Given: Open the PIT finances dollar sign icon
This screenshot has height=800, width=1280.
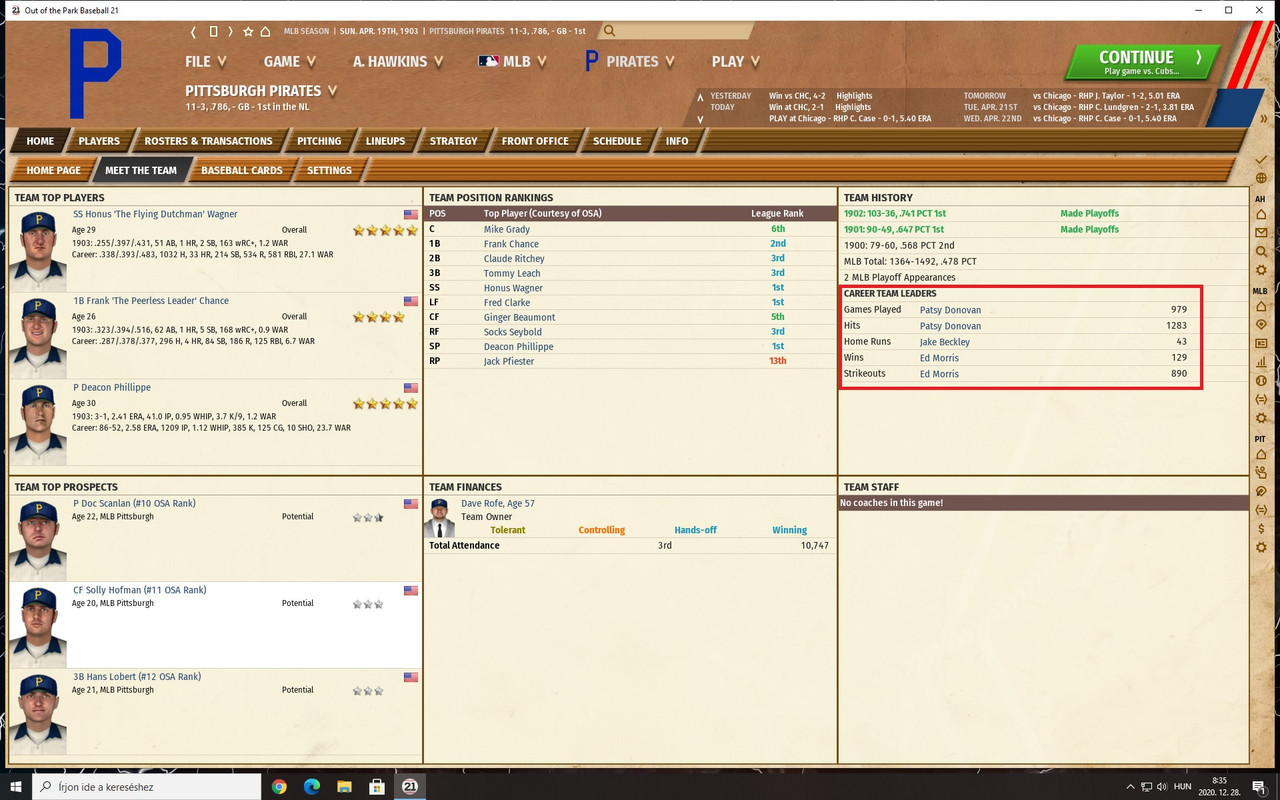Looking at the screenshot, I should click(x=1261, y=528).
